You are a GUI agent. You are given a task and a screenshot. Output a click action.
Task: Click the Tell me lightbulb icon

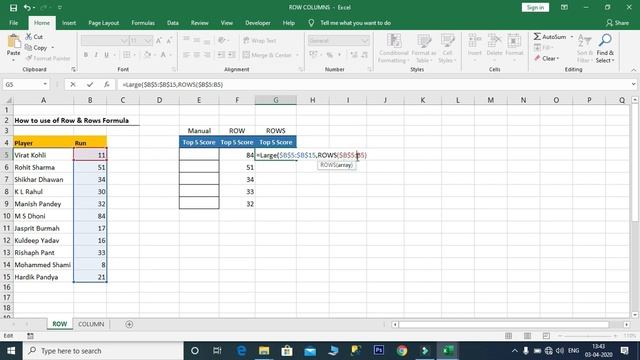pyautogui.click(x=311, y=23)
